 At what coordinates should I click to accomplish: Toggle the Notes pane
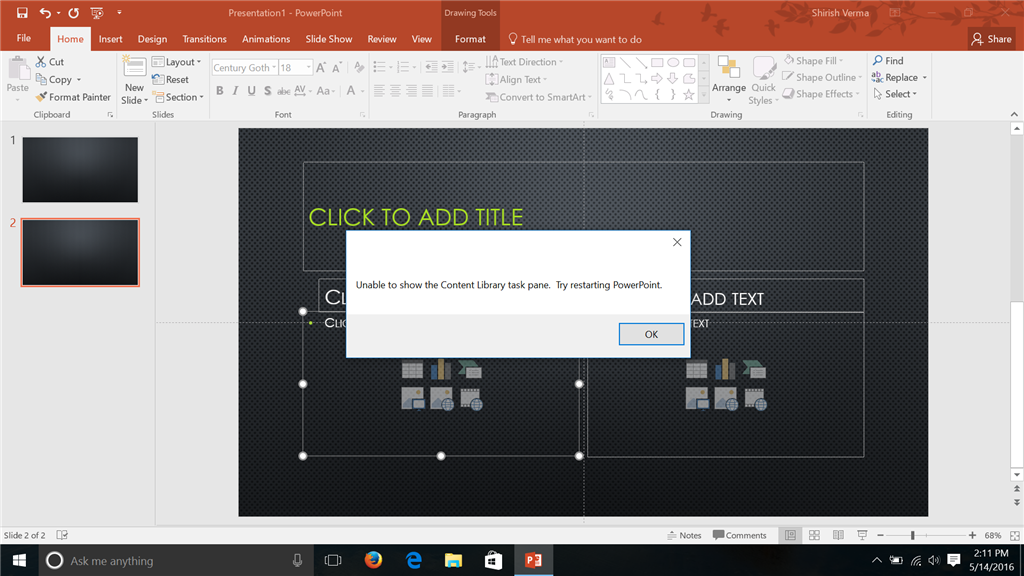coord(684,535)
